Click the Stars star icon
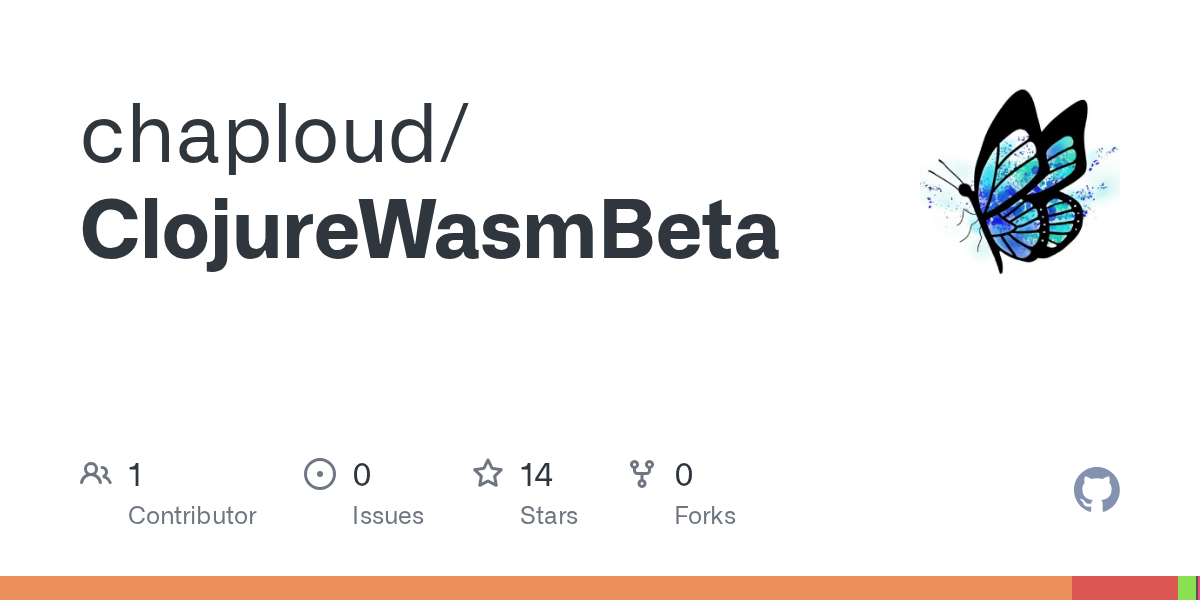Image resolution: width=1200 pixels, height=600 pixels. [x=488, y=474]
